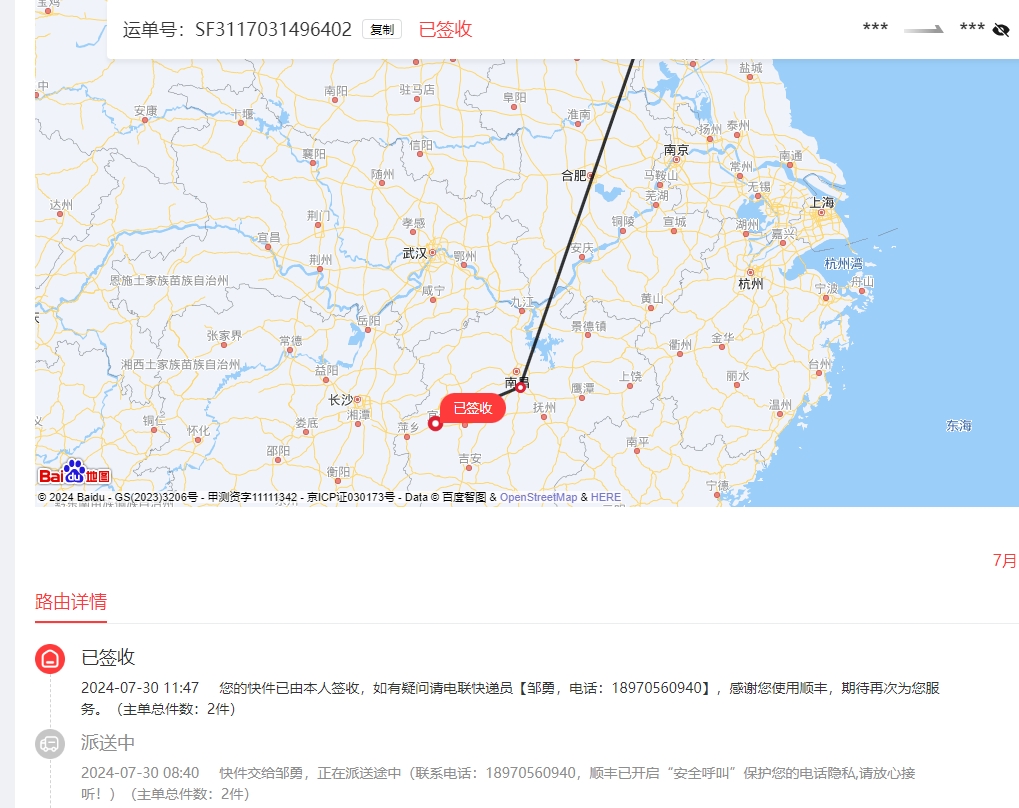Image resolution: width=1019 pixels, height=808 pixels.
Task: Click the Baidu Maps logo
Action: [x=74, y=473]
